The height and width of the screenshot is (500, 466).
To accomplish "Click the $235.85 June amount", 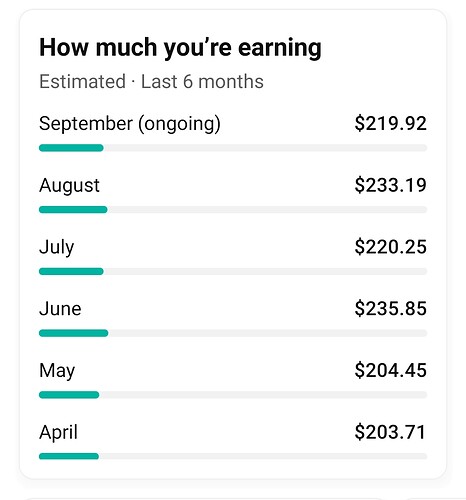I will tap(391, 308).
